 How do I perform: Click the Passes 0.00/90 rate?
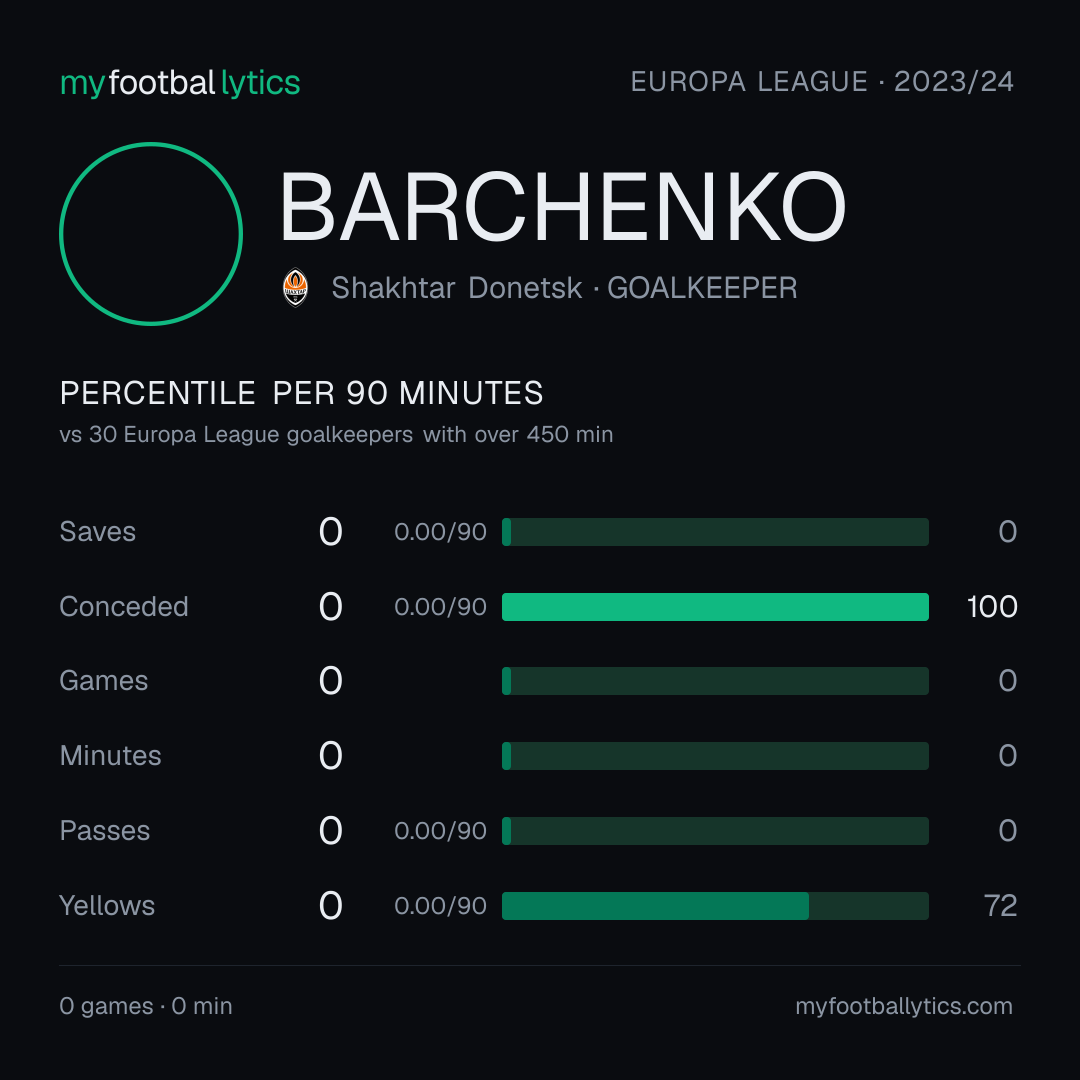[x=440, y=831]
